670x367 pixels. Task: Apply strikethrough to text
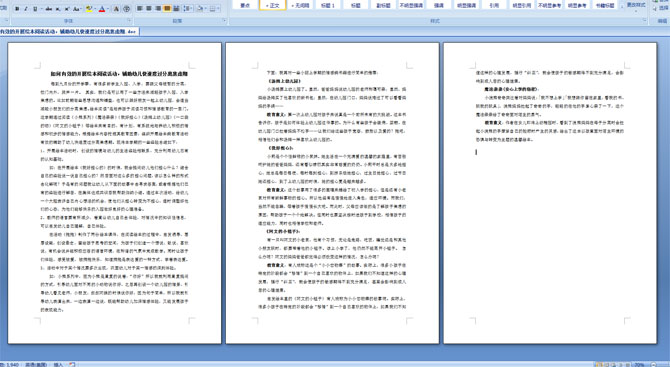[49, 9]
